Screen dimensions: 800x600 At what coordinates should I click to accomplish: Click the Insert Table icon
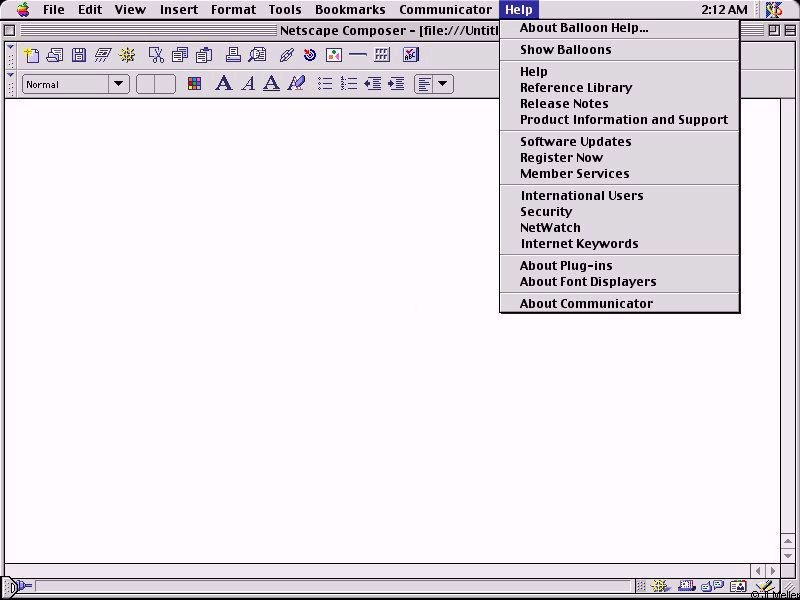(382, 55)
